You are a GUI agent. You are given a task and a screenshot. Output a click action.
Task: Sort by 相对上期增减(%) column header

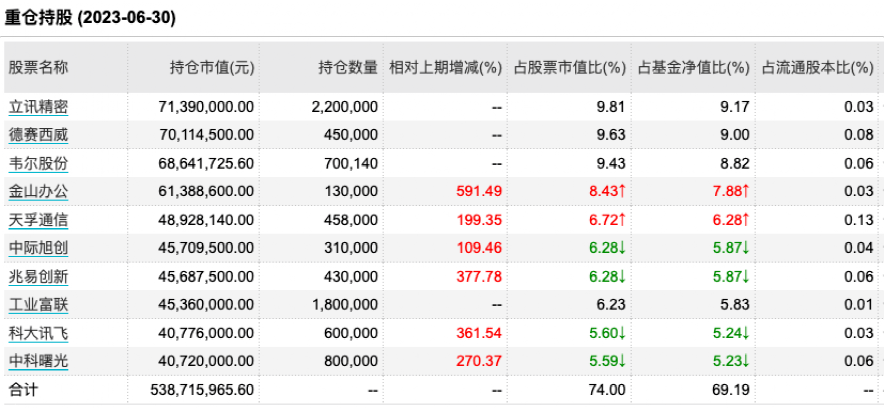[x=445, y=68]
